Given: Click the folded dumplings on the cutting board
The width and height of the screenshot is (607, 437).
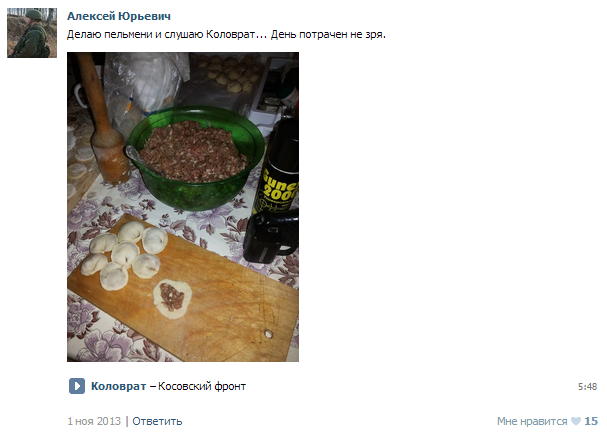Looking at the screenshot, I should pyautogui.click(x=125, y=255).
